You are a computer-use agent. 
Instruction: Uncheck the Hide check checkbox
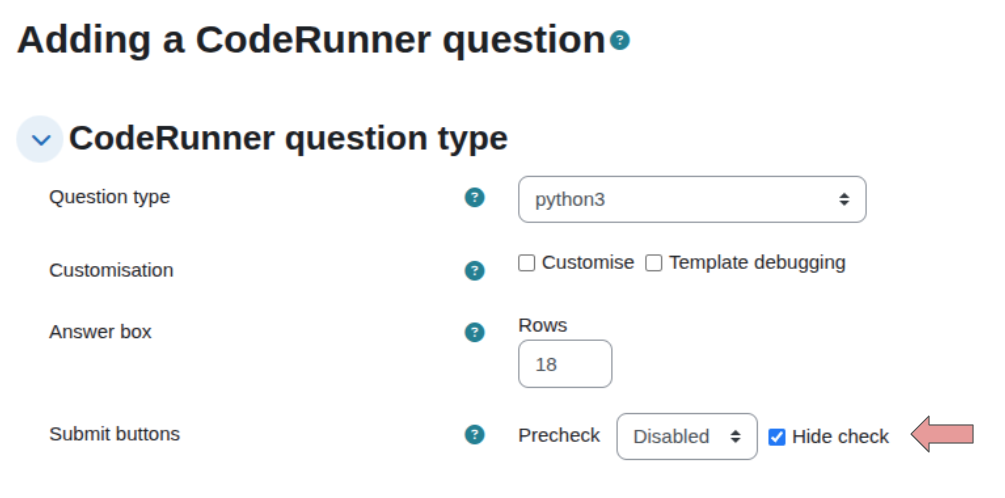click(777, 437)
